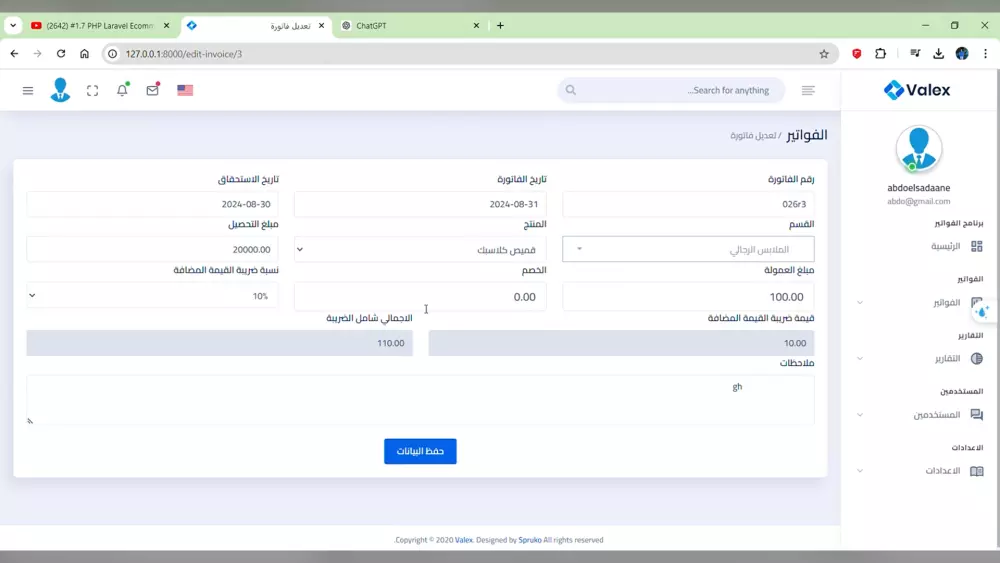The width and height of the screenshot is (1000, 563).
Task: Click the notes textarea containing gh
Action: (x=420, y=400)
